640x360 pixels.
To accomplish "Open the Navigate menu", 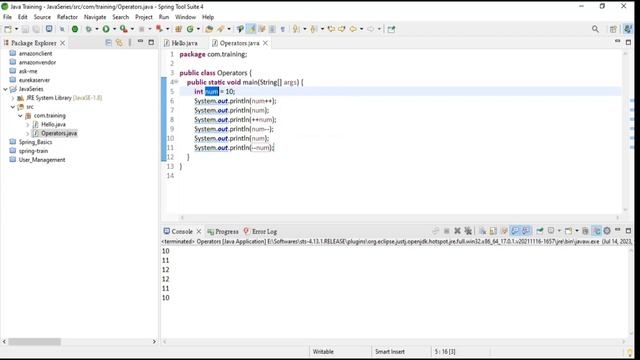I will tap(95, 17).
